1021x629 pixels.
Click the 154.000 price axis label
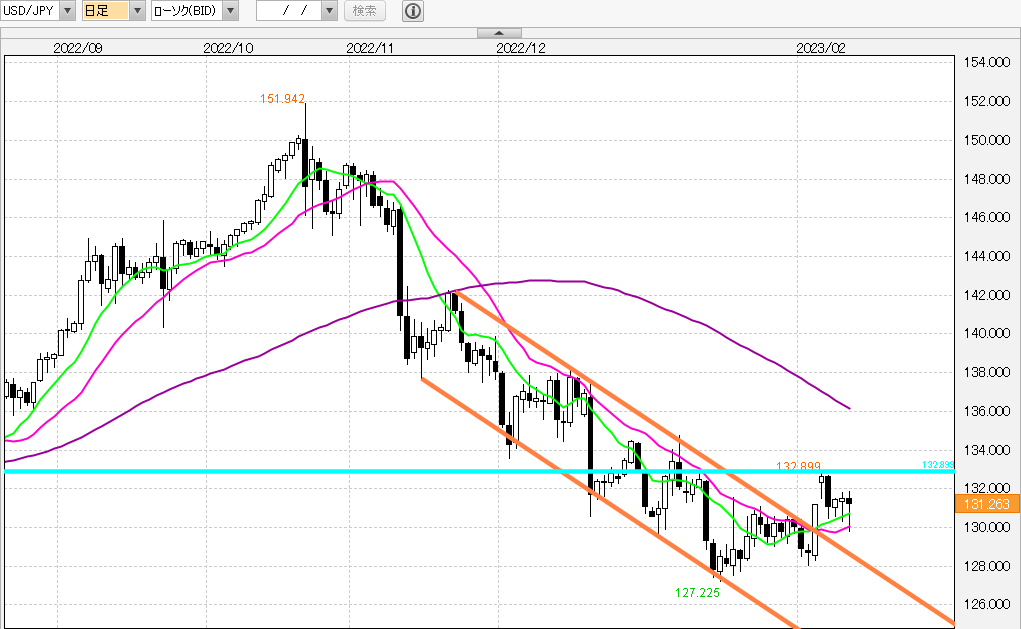point(986,63)
